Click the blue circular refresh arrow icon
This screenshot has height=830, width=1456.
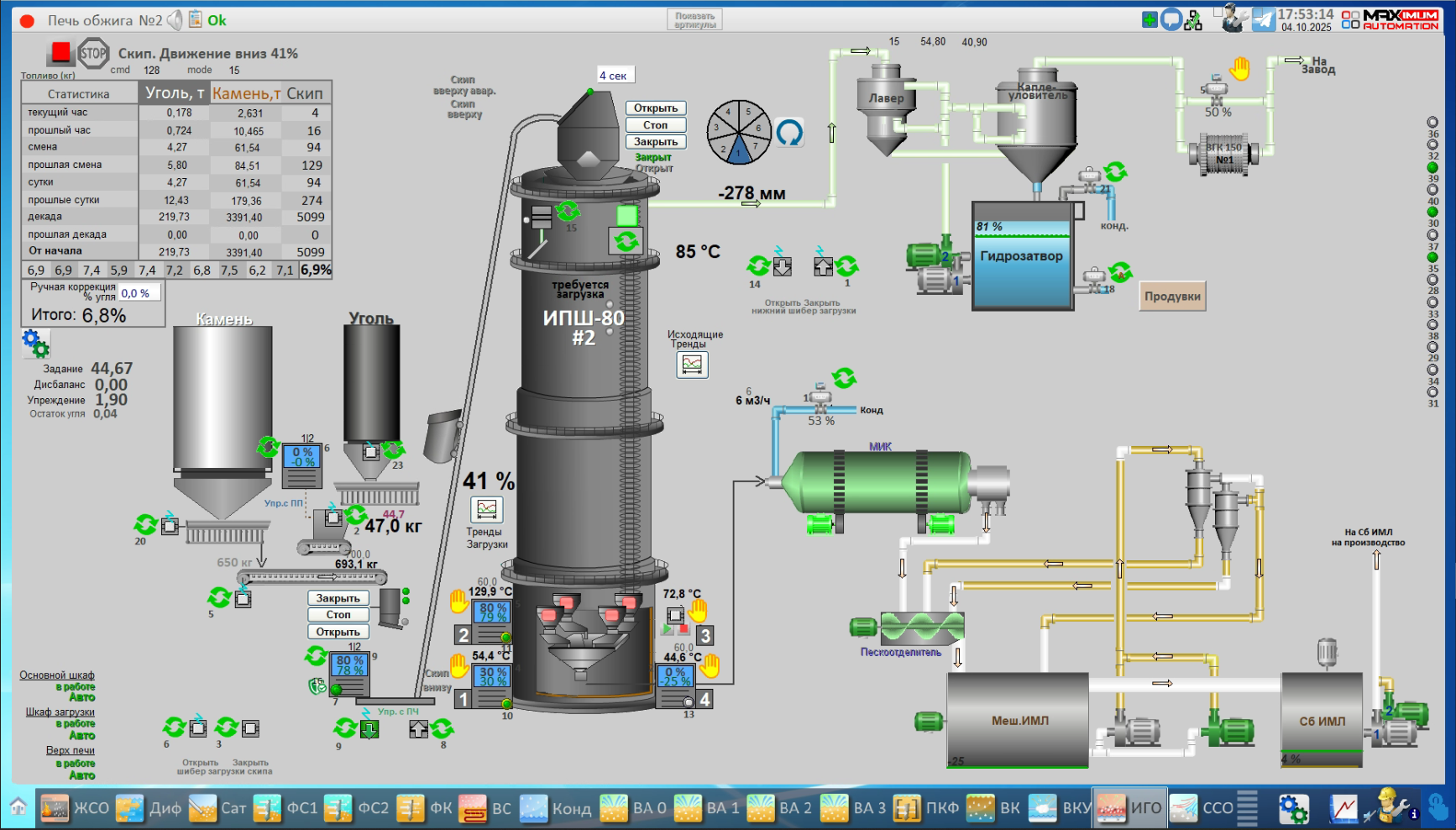(789, 133)
